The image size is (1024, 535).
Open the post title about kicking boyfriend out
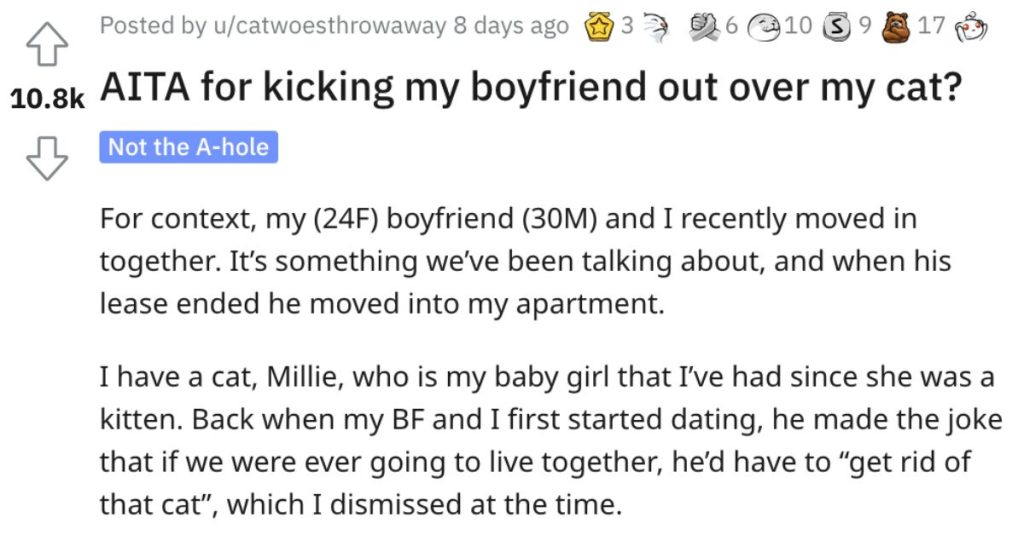coord(531,87)
